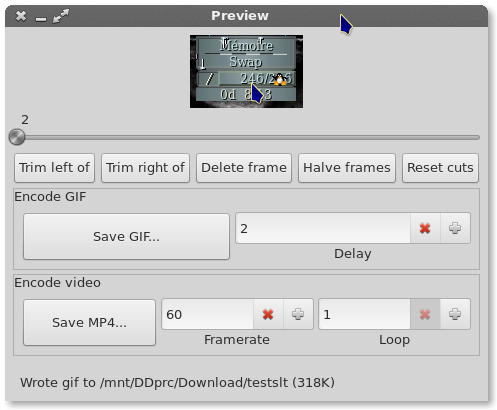The height and width of the screenshot is (410, 497).
Task: Save the recording as MP4
Action: point(89,322)
